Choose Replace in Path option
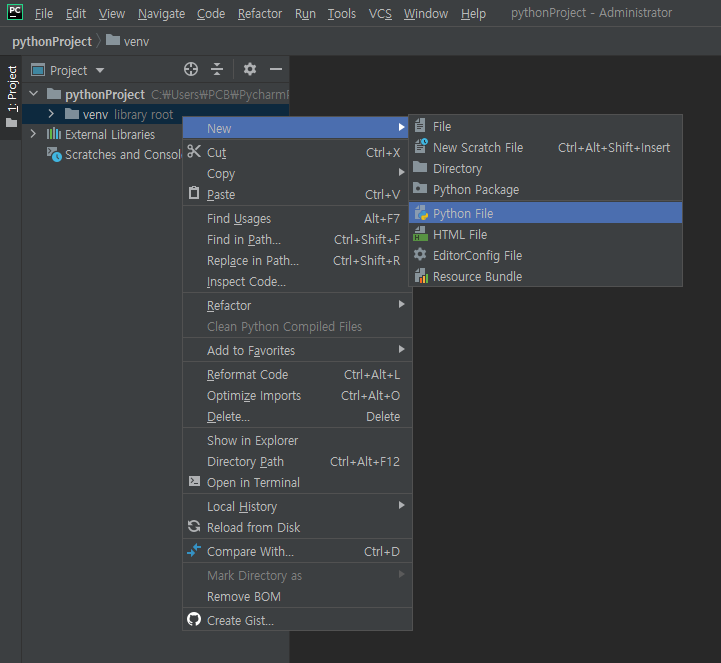Viewport: 721px width, 663px height. (x=297, y=261)
